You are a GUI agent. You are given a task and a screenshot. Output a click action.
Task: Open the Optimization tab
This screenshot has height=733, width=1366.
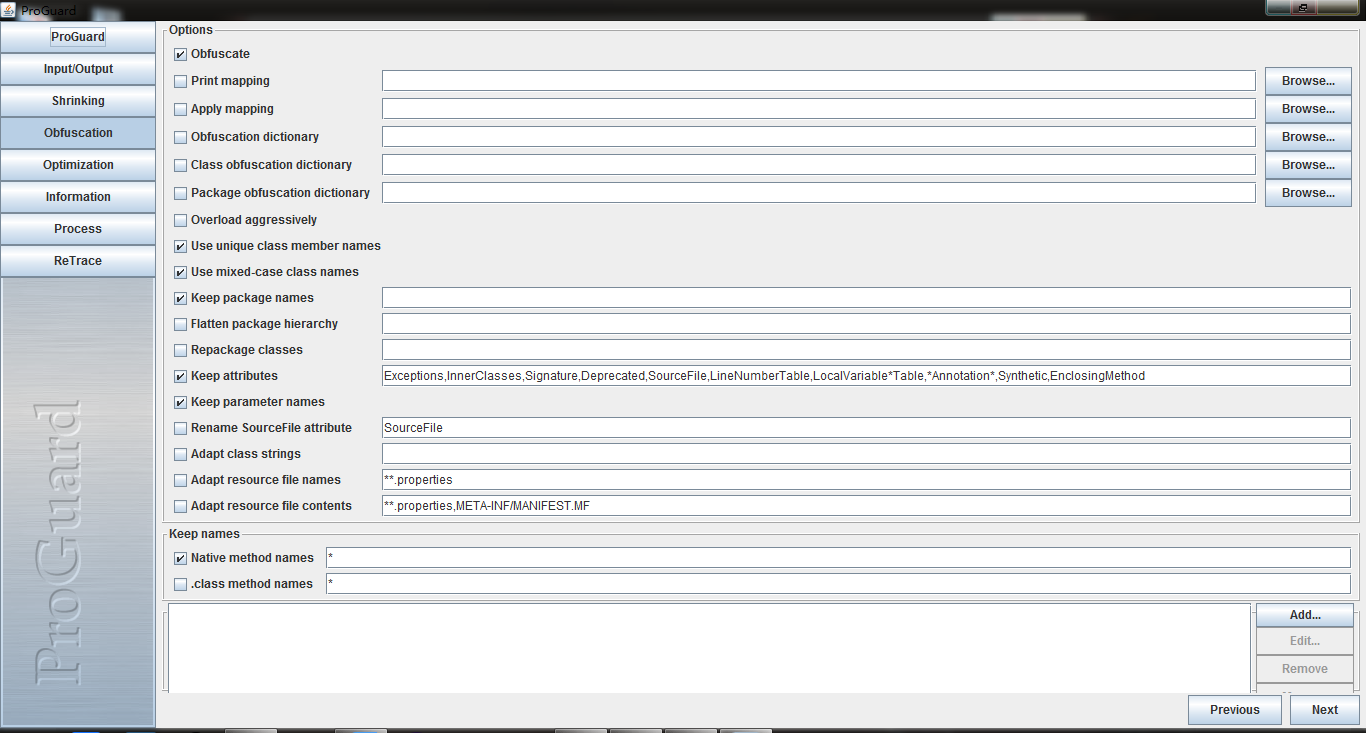78,165
